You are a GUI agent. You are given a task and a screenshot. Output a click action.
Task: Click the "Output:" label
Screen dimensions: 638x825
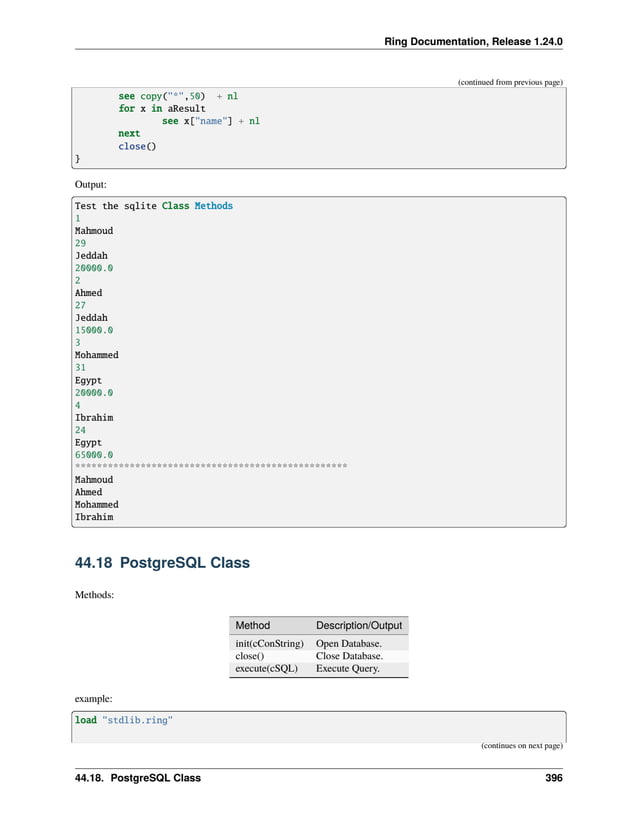tap(90, 185)
